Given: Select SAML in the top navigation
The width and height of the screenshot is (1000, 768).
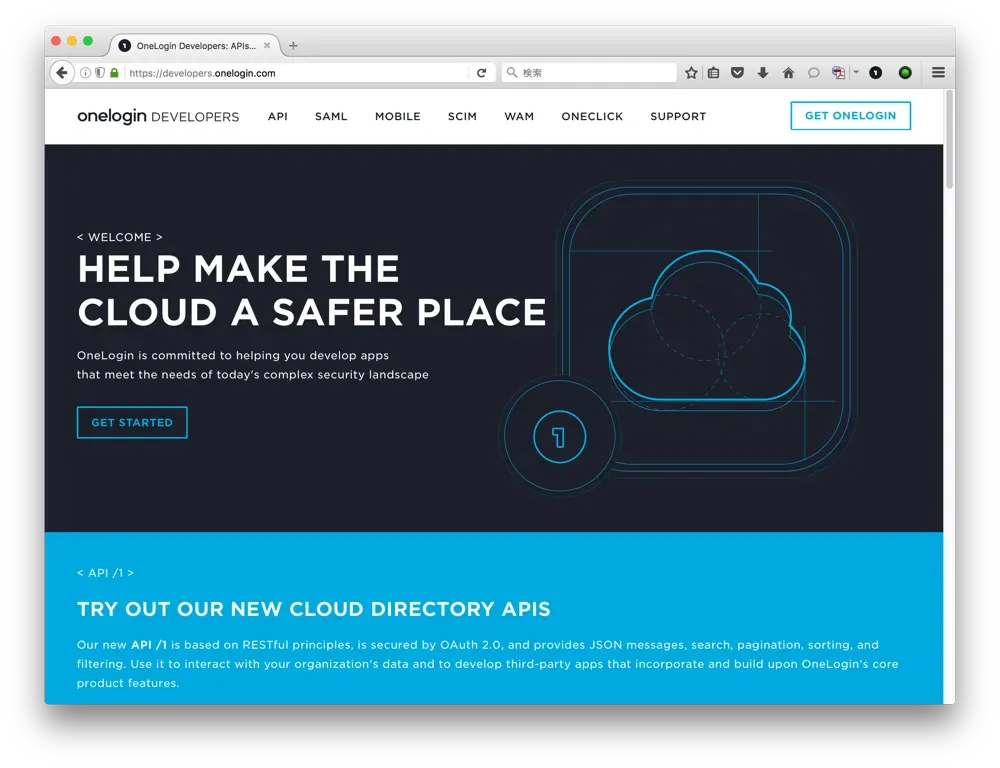Looking at the screenshot, I should [x=331, y=117].
